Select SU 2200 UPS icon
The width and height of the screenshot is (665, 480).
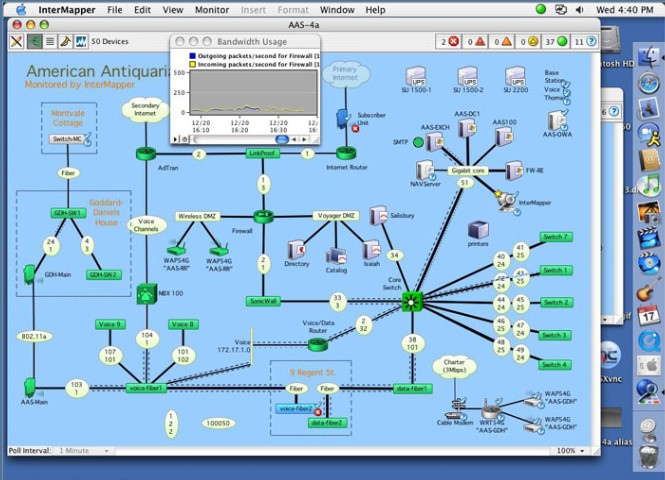(x=515, y=76)
